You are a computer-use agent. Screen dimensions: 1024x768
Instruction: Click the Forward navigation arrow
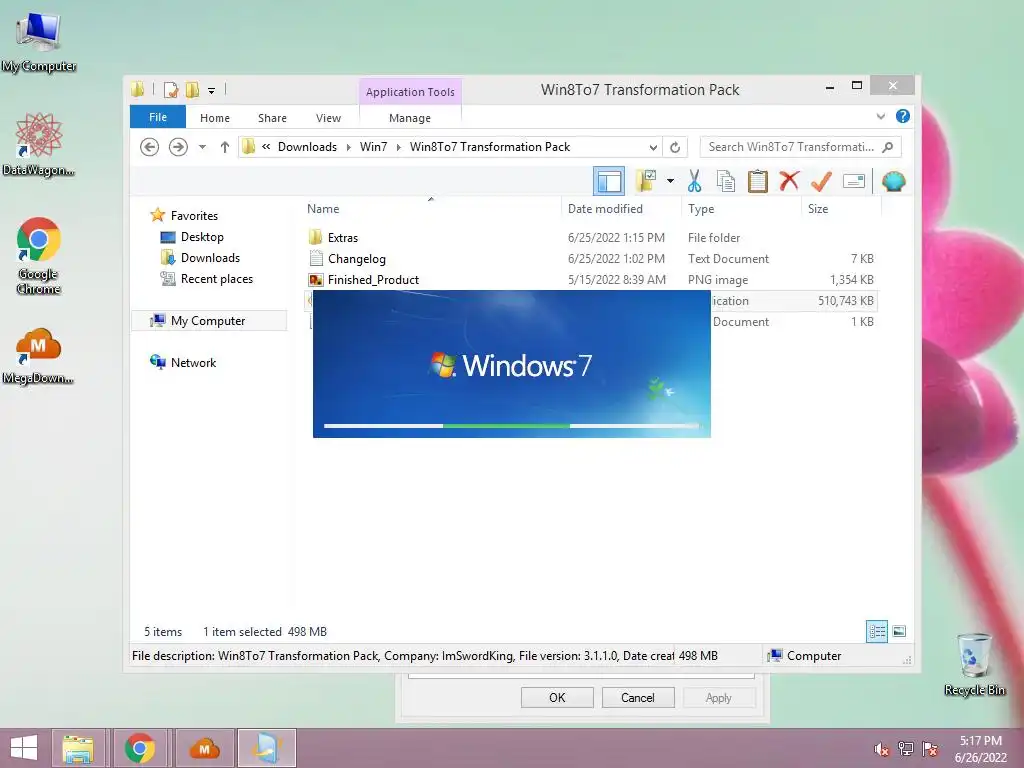pyautogui.click(x=178, y=147)
